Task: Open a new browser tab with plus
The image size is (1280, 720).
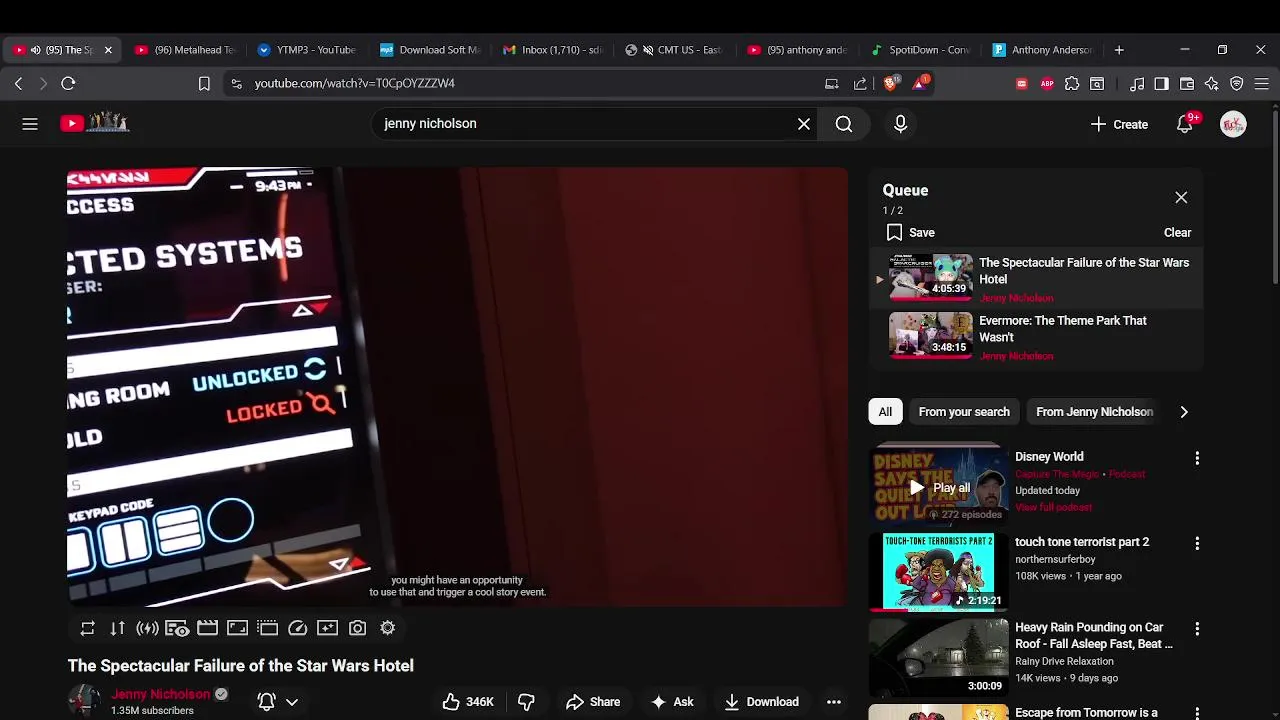Action: 1119,50
